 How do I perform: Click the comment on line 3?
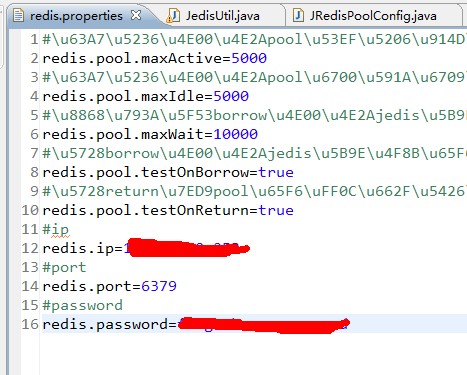254,77
